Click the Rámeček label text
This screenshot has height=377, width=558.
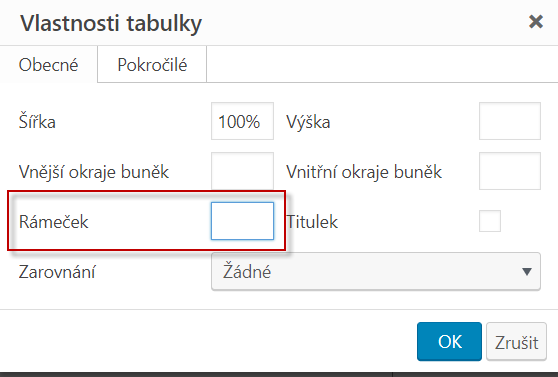tap(53, 222)
